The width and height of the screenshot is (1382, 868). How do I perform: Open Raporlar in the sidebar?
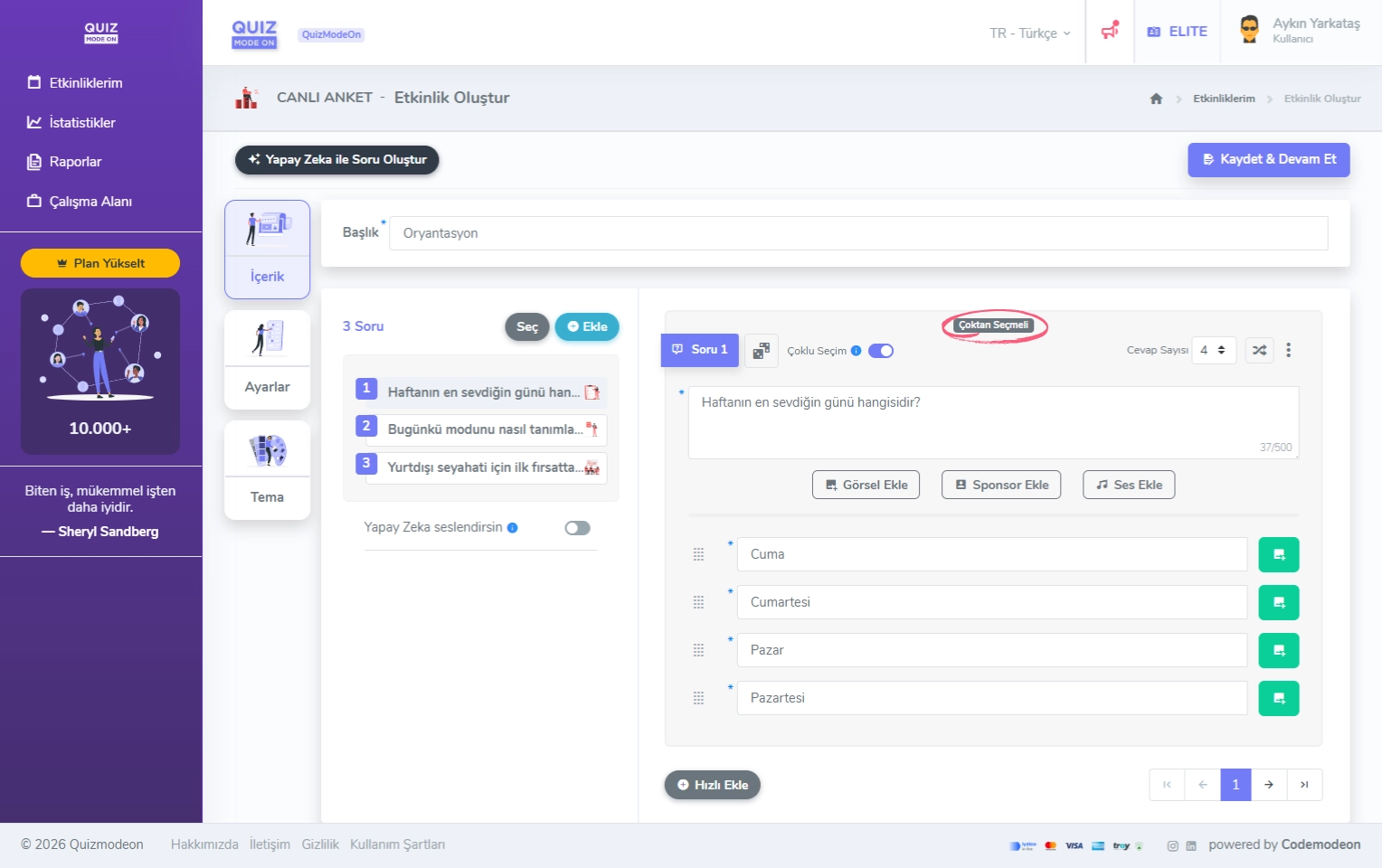64,162
